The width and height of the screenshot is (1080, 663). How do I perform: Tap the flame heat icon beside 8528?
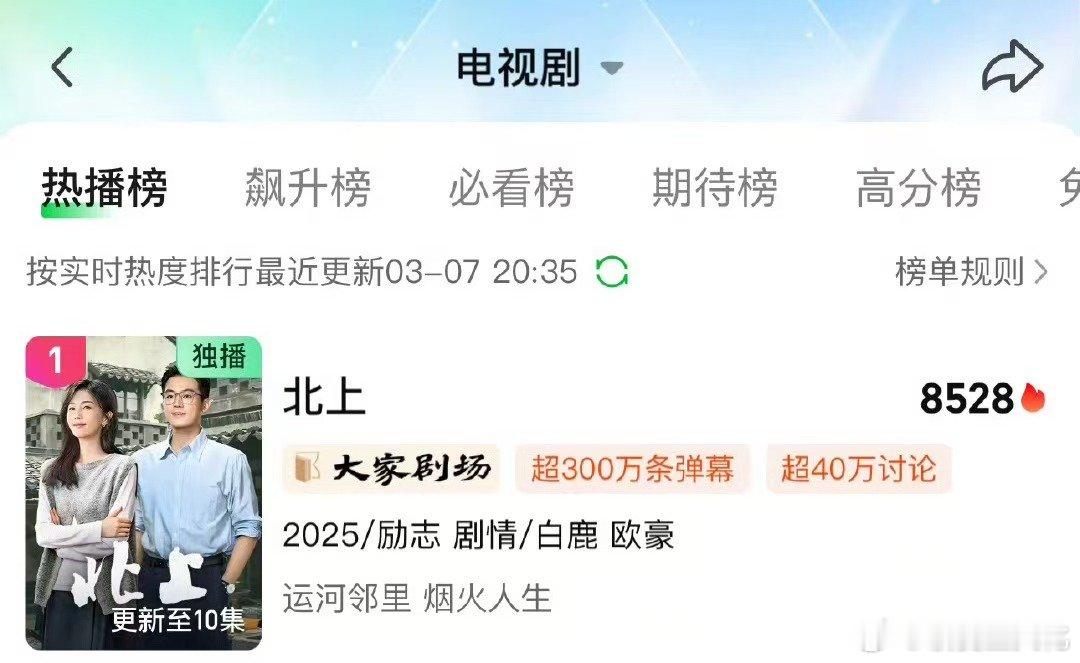point(1033,398)
